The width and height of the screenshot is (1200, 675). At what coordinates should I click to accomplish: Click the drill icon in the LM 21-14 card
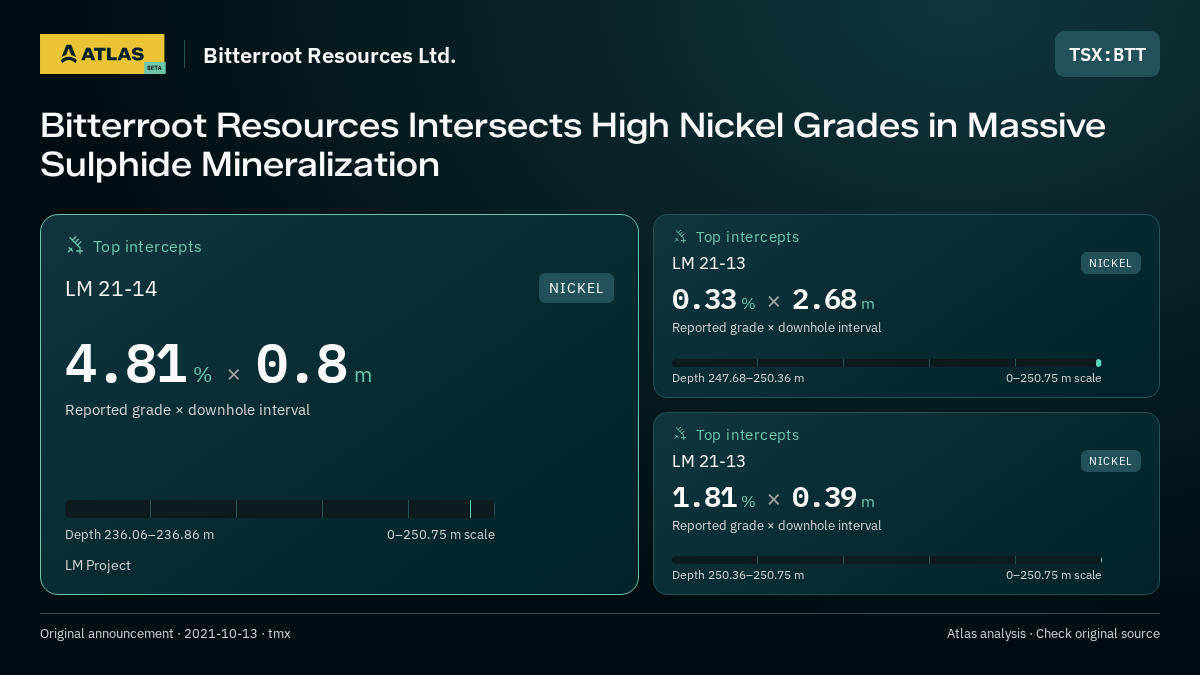pos(75,245)
